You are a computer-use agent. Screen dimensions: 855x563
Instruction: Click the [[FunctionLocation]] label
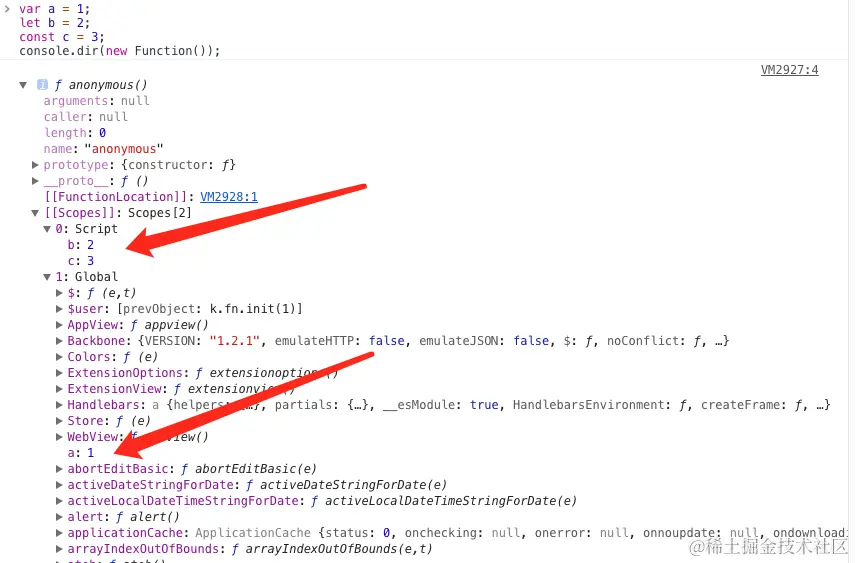pyautogui.click(x=116, y=196)
